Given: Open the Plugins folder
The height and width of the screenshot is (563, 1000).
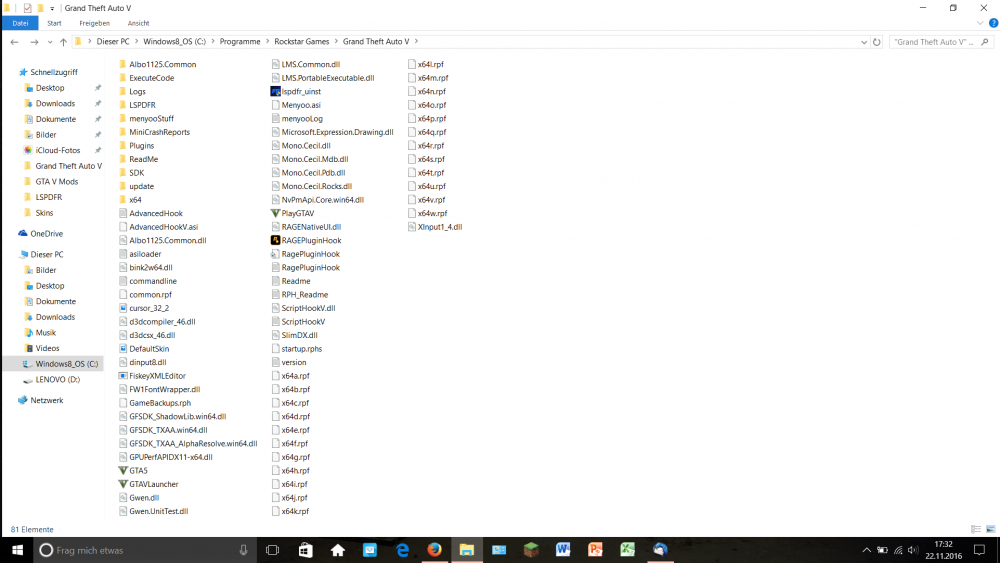Looking at the screenshot, I should pyautogui.click(x=136, y=145).
